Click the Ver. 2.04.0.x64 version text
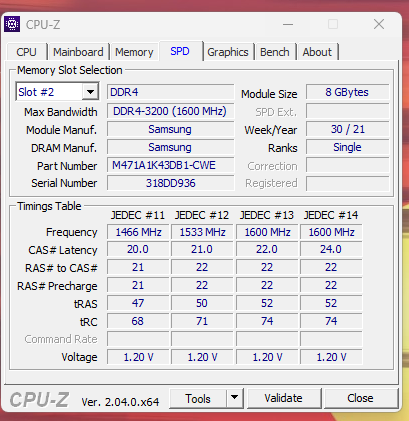The image size is (409, 421). (x=120, y=402)
